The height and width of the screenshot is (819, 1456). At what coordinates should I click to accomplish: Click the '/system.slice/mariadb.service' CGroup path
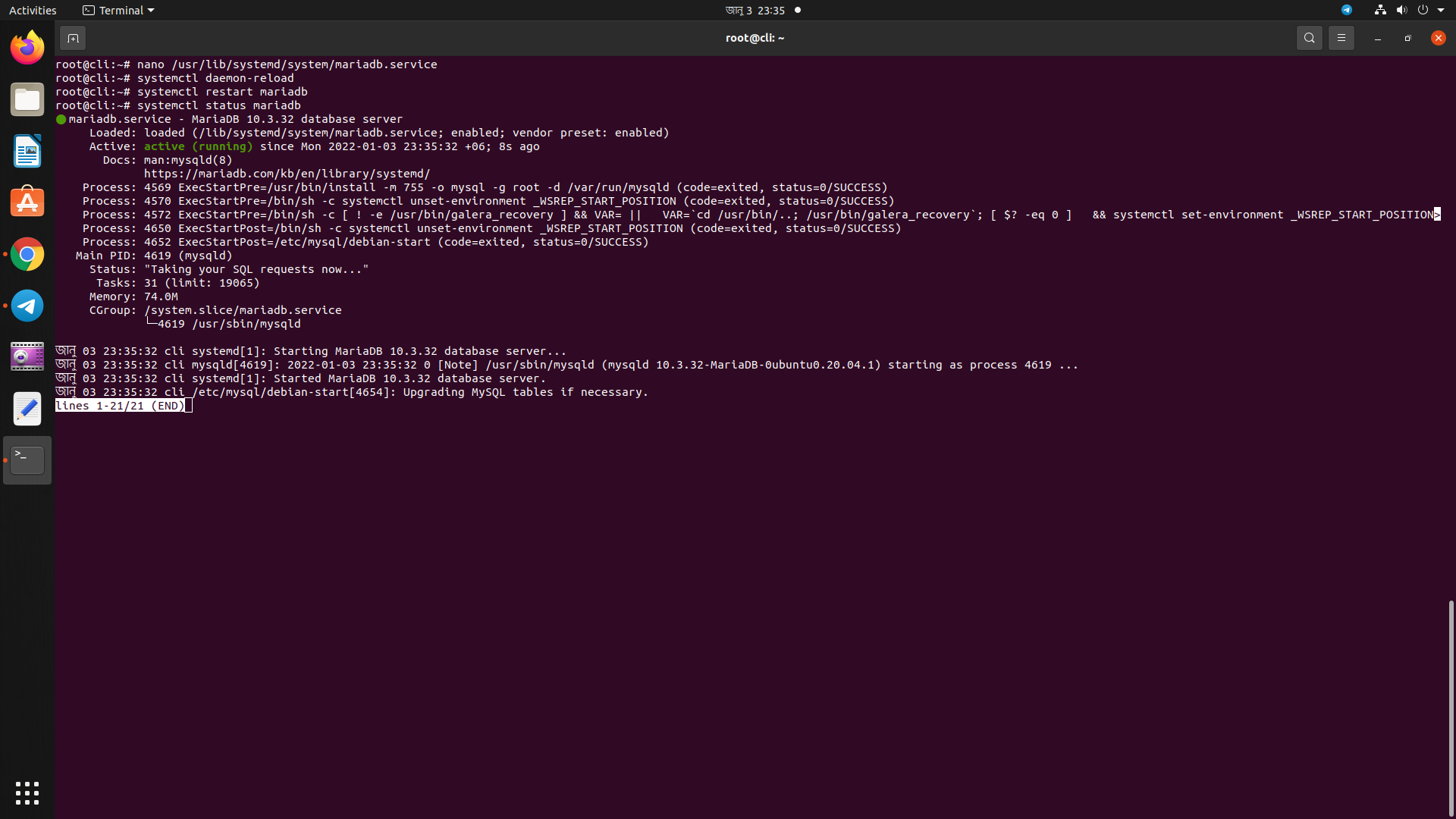click(243, 310)
